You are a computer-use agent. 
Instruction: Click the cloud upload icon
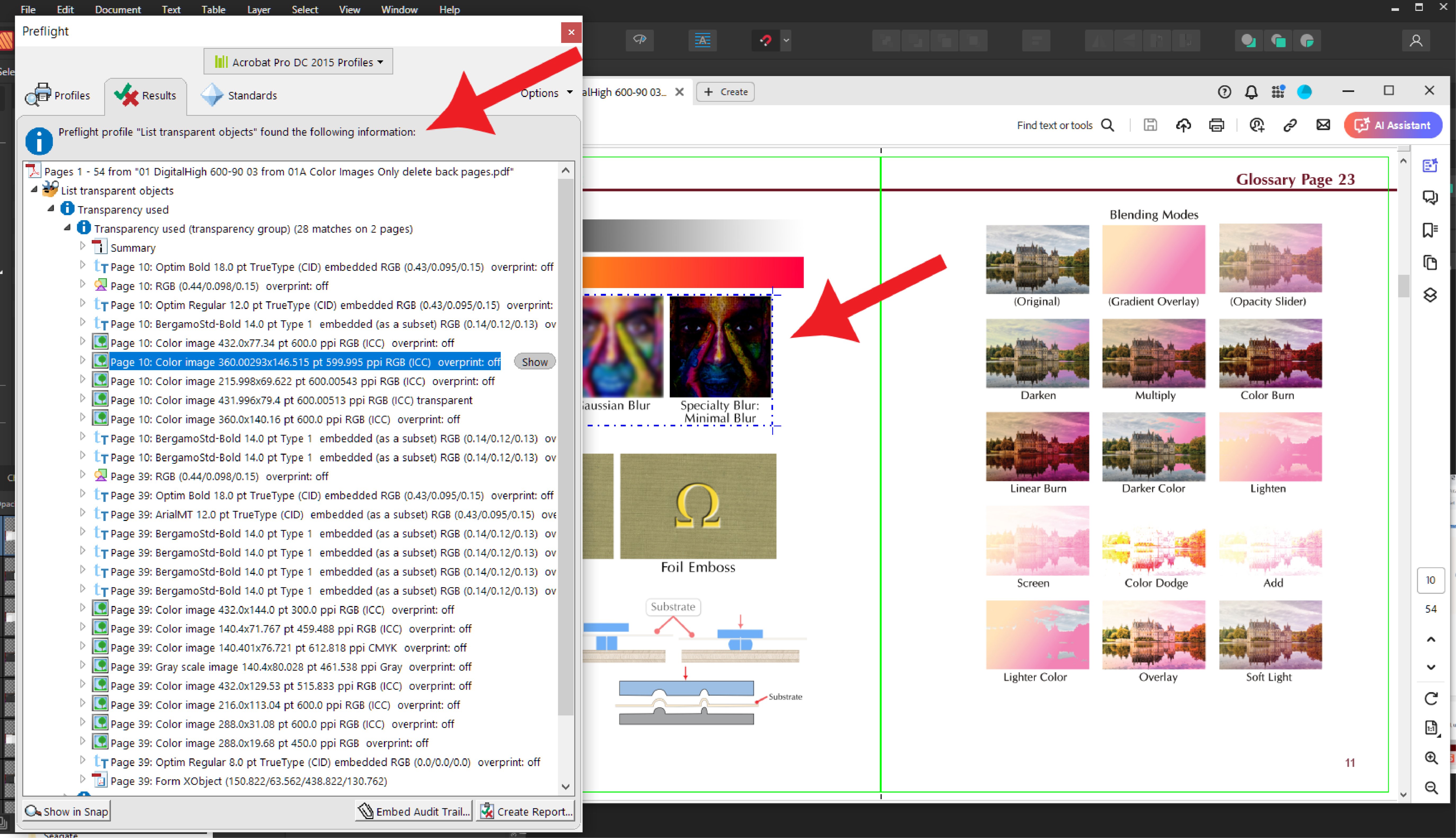point(1183,125)
